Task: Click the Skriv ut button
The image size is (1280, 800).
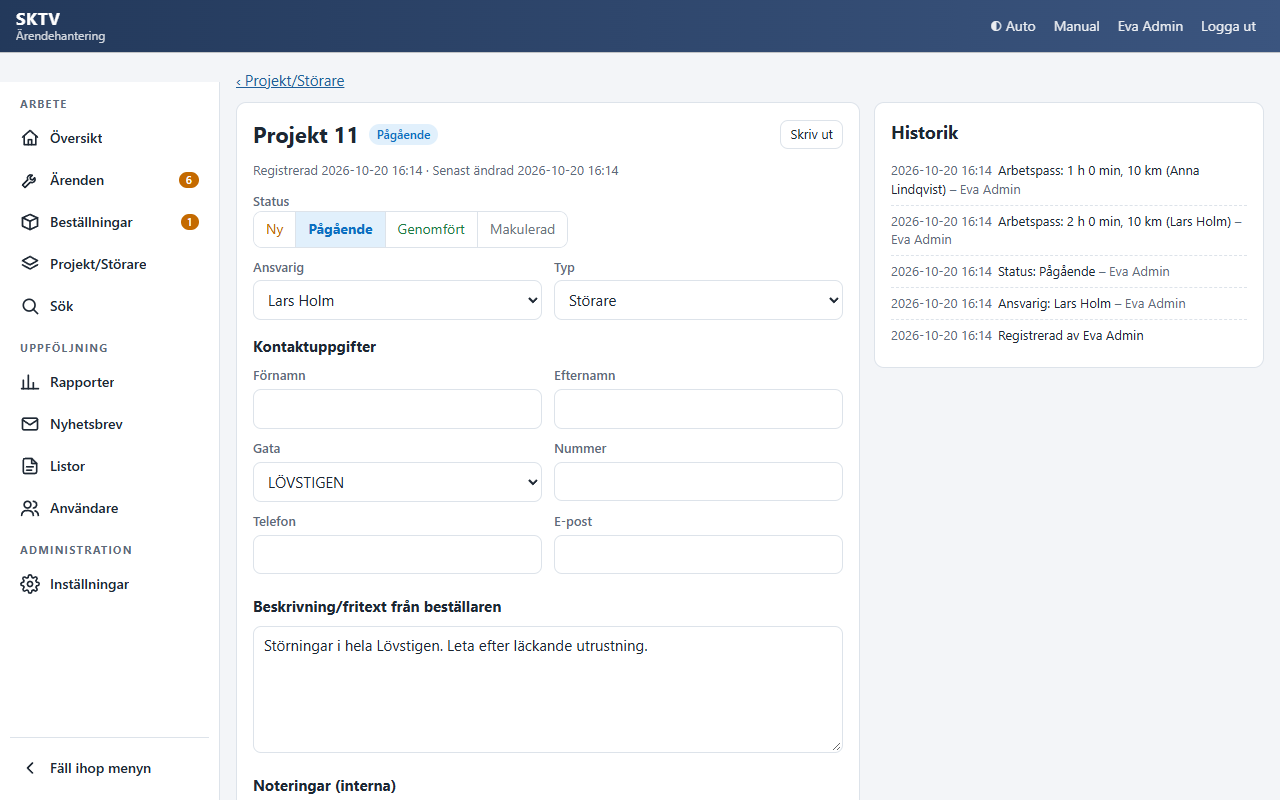Action: pos(811,135)
